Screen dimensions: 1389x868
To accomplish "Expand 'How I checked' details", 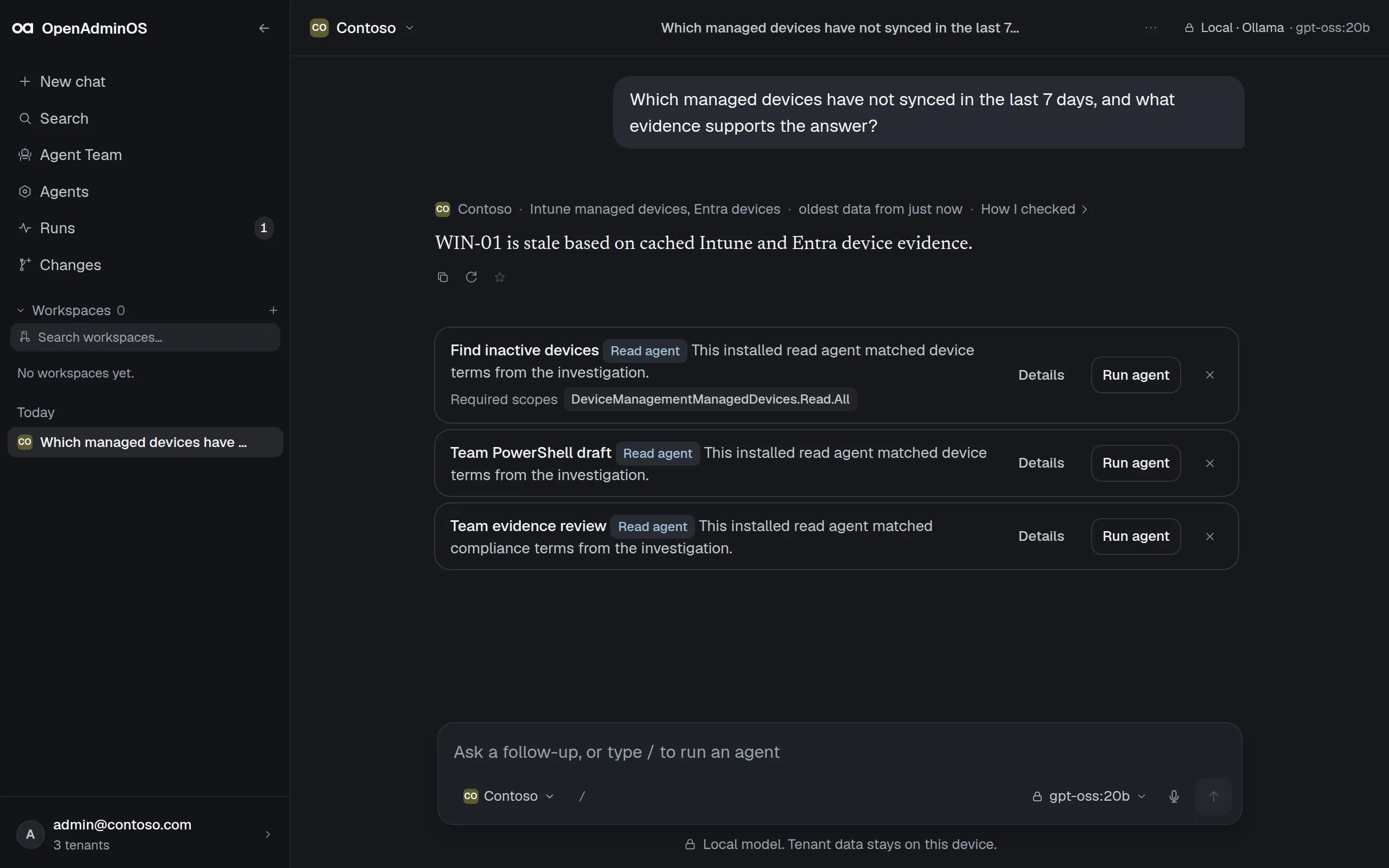I will (x=1034, y=209).
